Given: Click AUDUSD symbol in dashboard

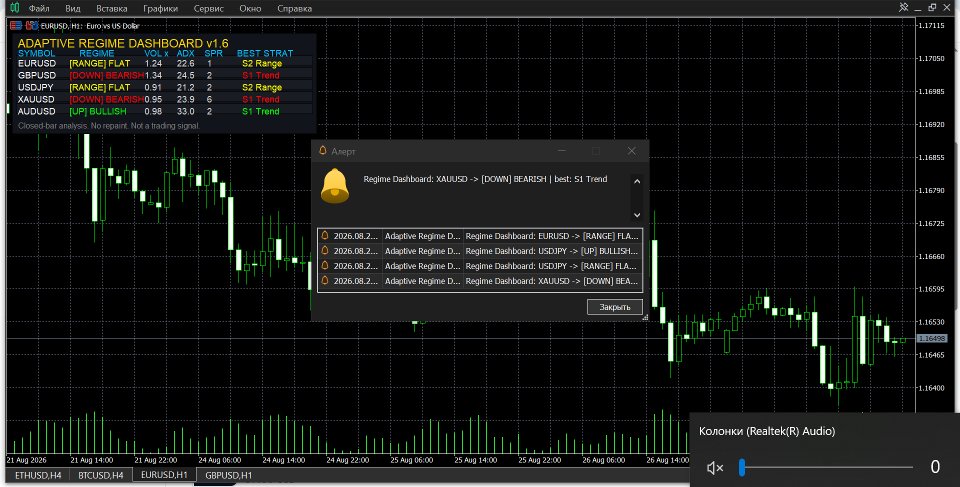Looking at the screenshot, I should coord(37,111).
